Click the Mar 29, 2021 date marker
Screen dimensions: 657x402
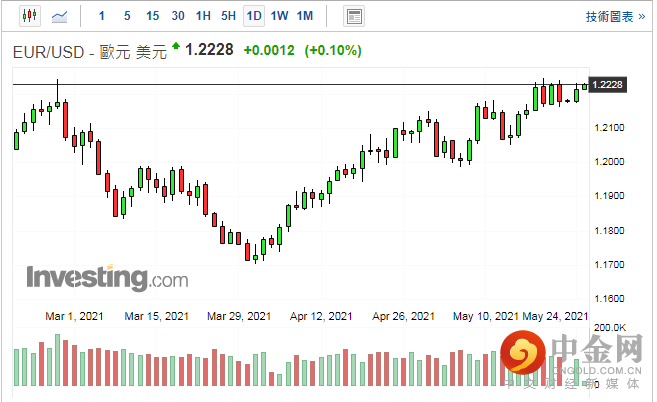[238, 316]
